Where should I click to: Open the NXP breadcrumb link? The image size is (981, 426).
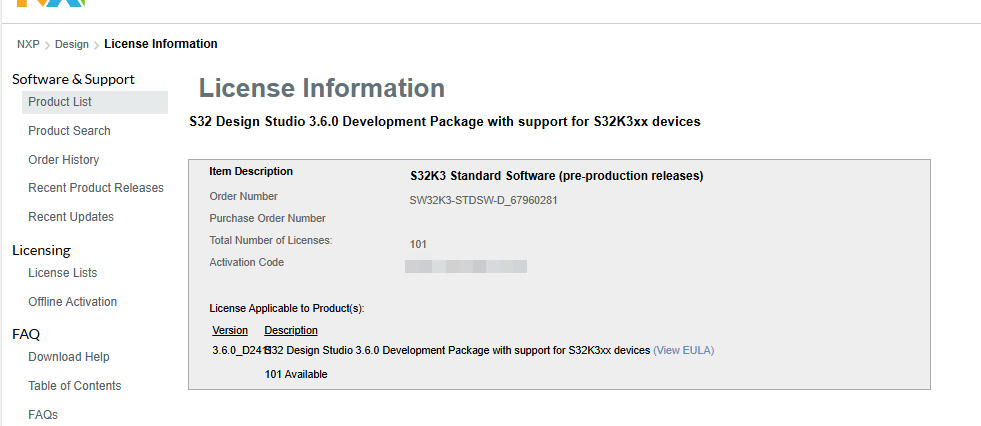[x=28, y=44]
